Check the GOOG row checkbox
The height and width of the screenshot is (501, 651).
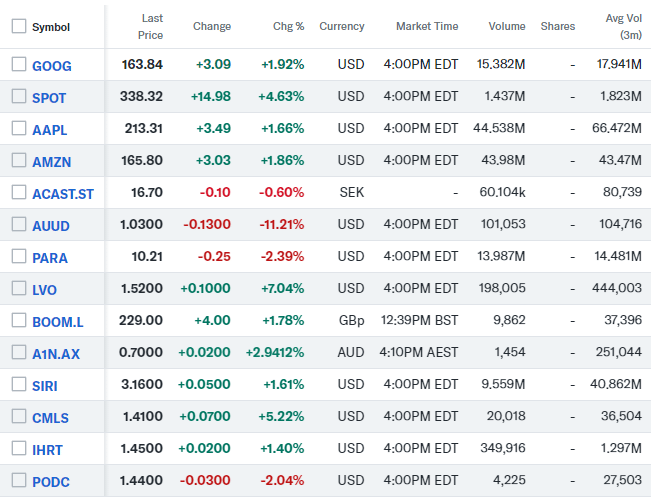coord(19,65)
